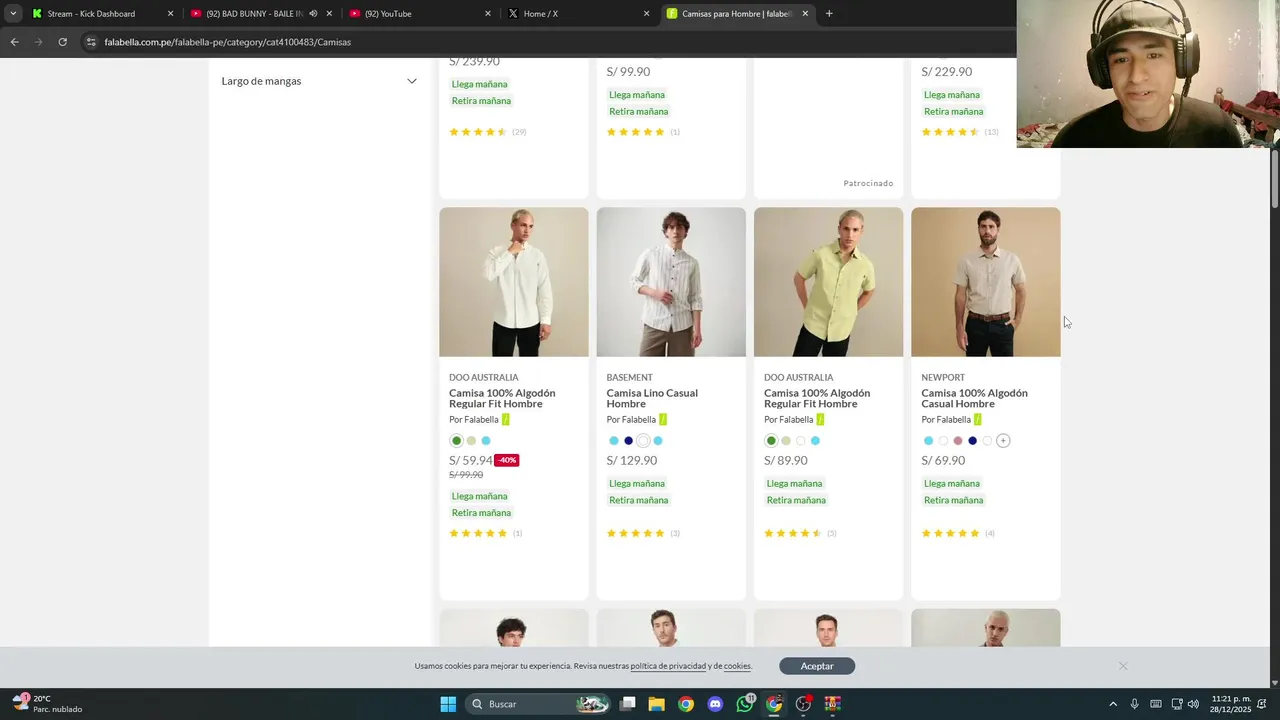Reload the page with the refresh icon
The image size is (1280, 720).
coord(62,42)
